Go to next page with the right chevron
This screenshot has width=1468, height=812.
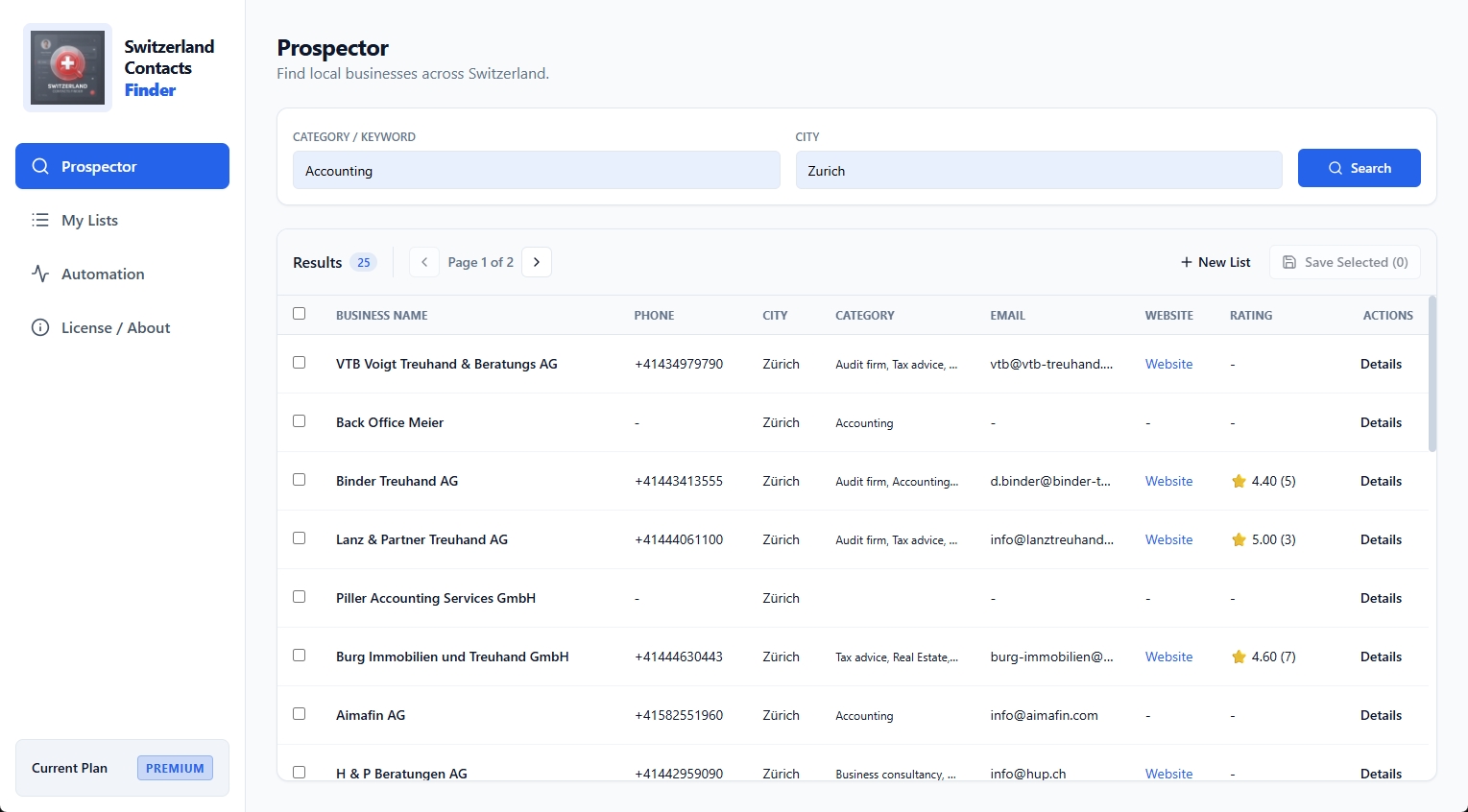pos(537,261)
